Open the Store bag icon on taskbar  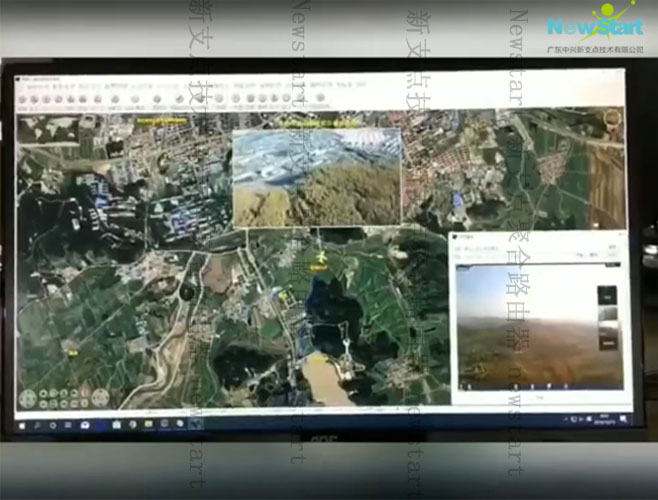click(117, 425)
